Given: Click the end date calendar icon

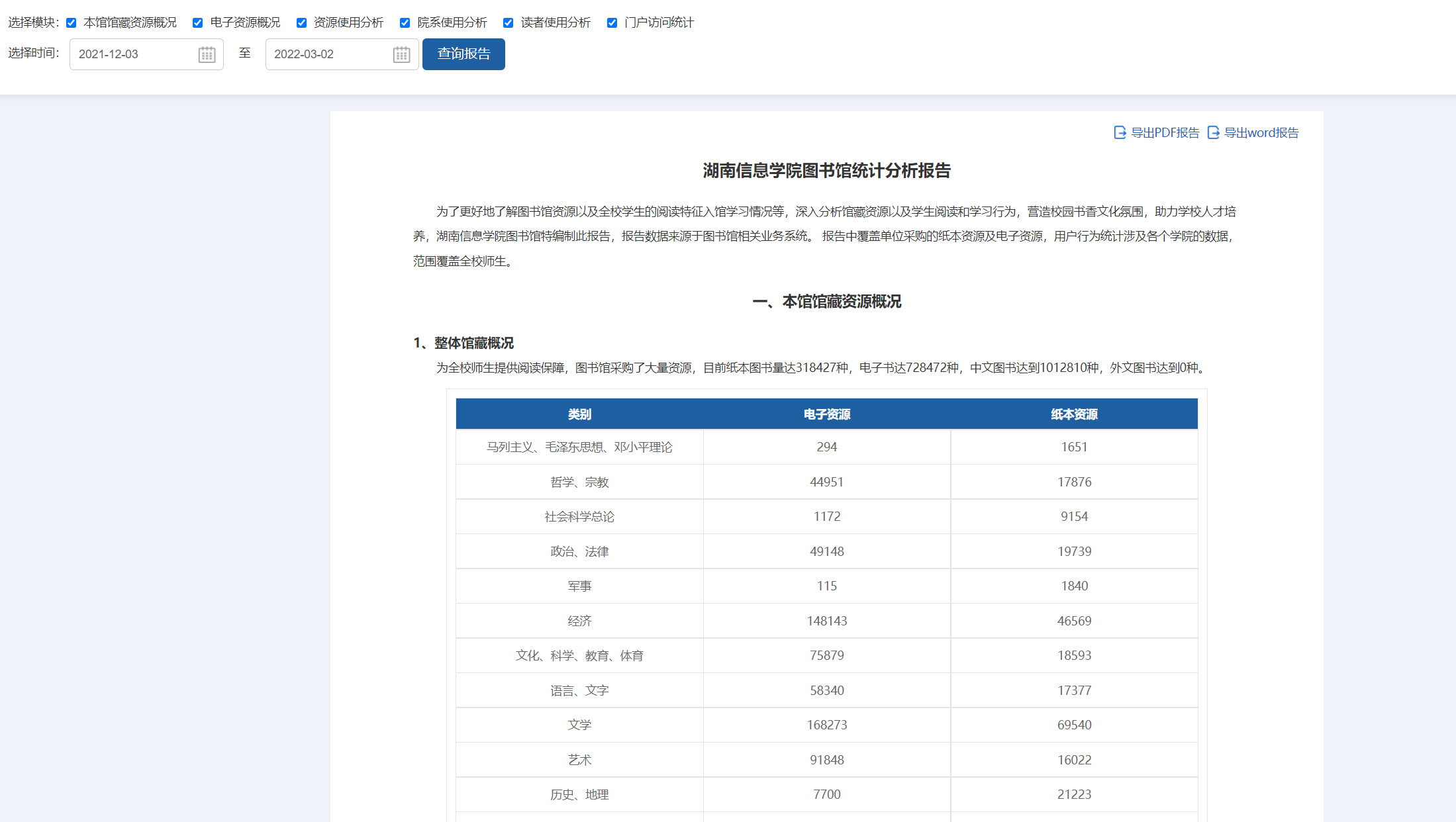Looking at the screenshot, I should 401,54.
